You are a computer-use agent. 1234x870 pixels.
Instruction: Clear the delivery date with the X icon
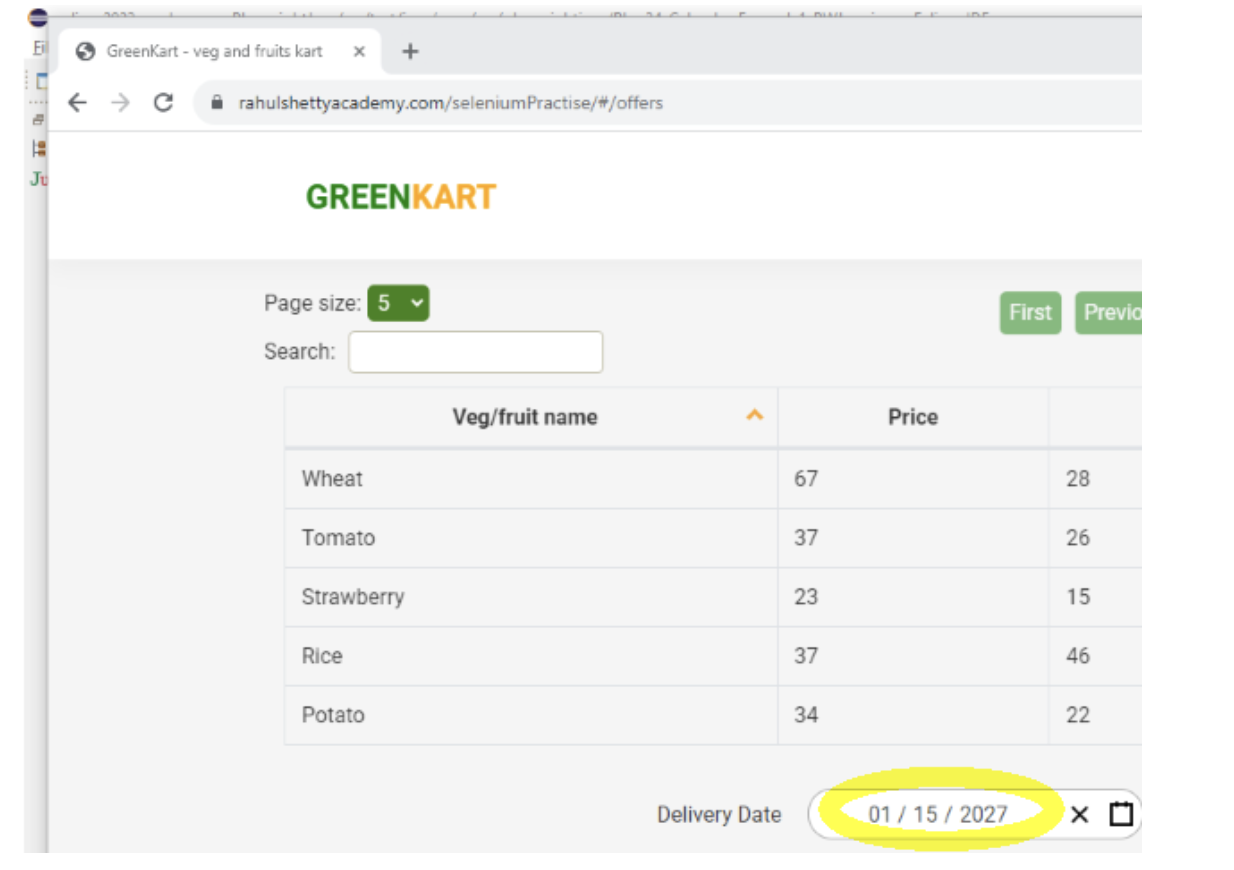click(1081, 815)
